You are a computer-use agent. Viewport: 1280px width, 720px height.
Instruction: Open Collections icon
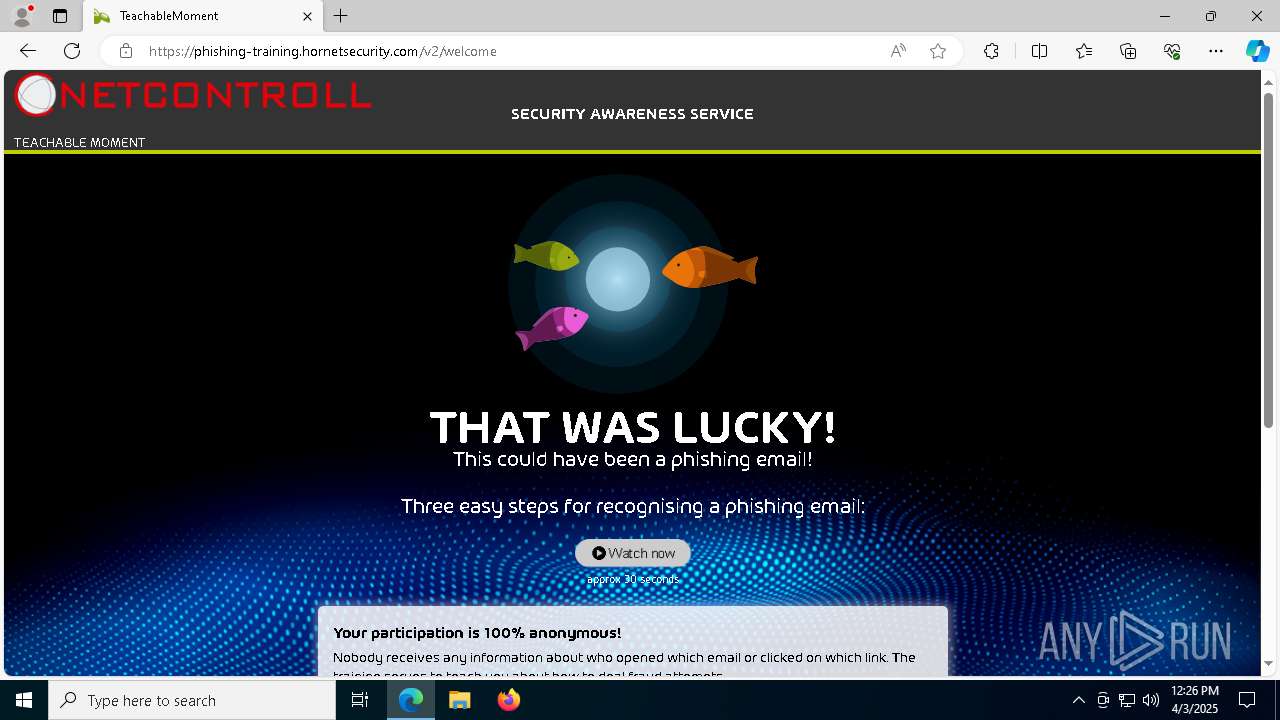[x=1128, y=51]
